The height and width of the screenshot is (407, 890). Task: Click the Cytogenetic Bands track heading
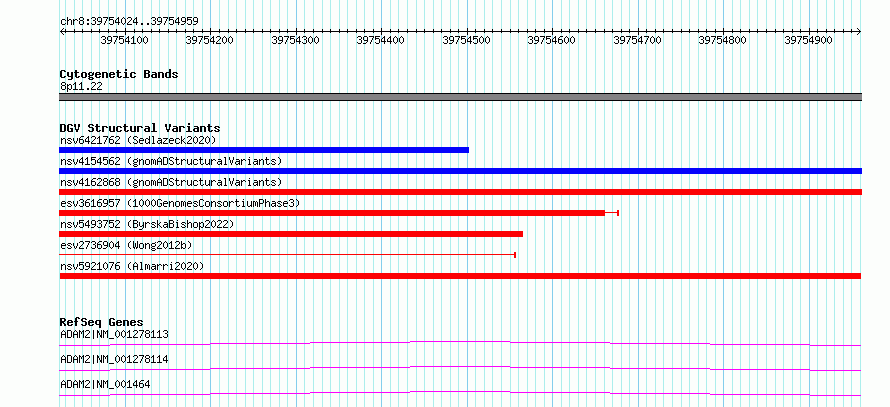pyautogui.click(x=119, y=74)
